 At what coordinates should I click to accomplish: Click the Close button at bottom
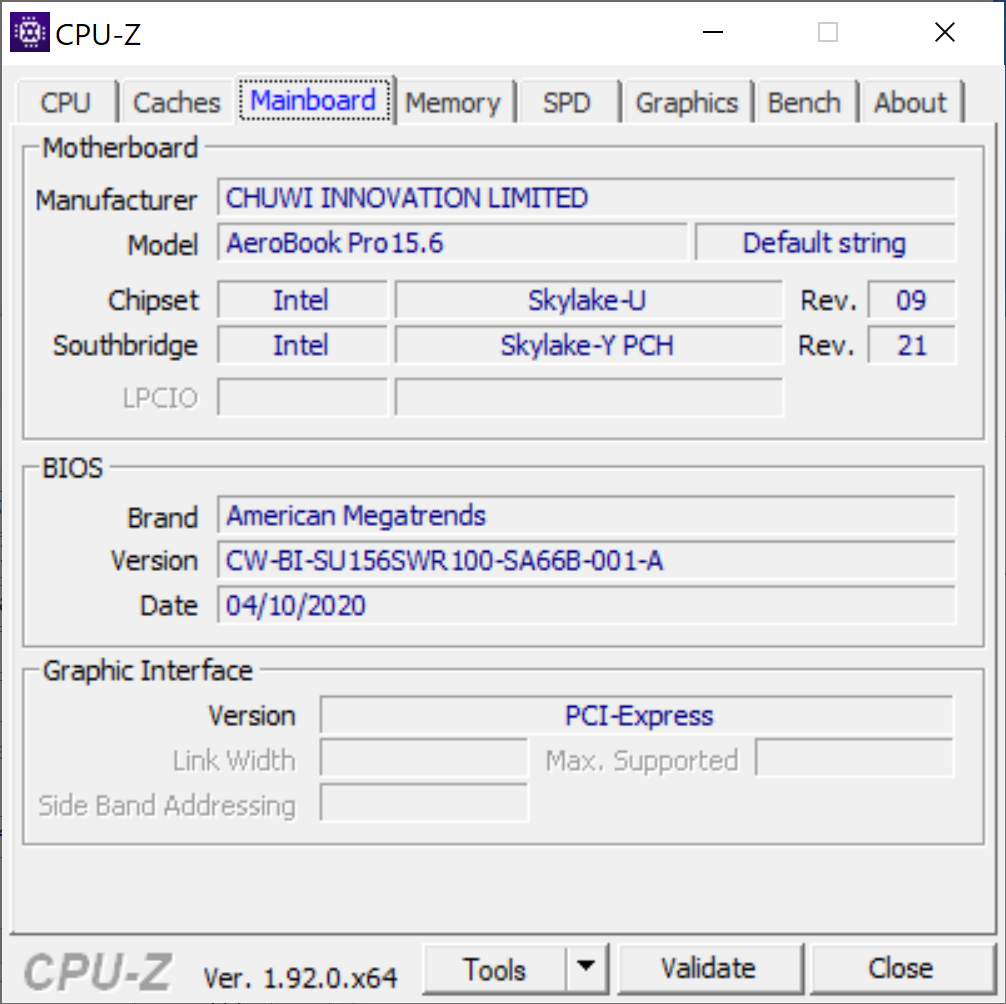coord(901,969)
